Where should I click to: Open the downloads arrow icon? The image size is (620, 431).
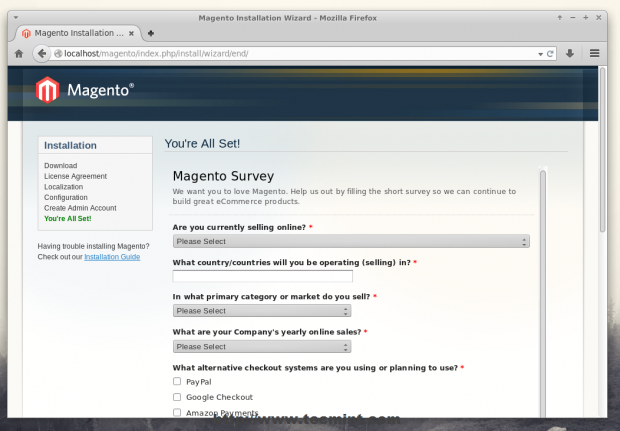(x=570, y=53)
